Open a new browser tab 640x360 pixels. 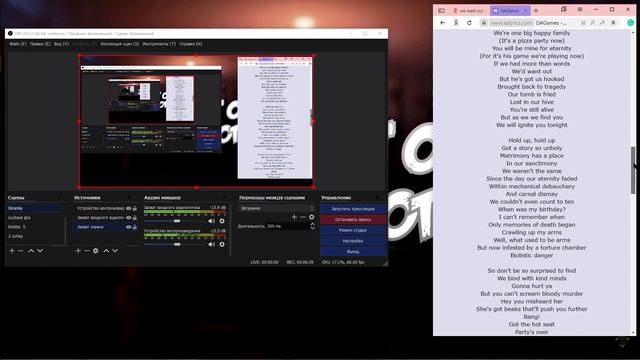pyautogui.click(x=536, y=11)
